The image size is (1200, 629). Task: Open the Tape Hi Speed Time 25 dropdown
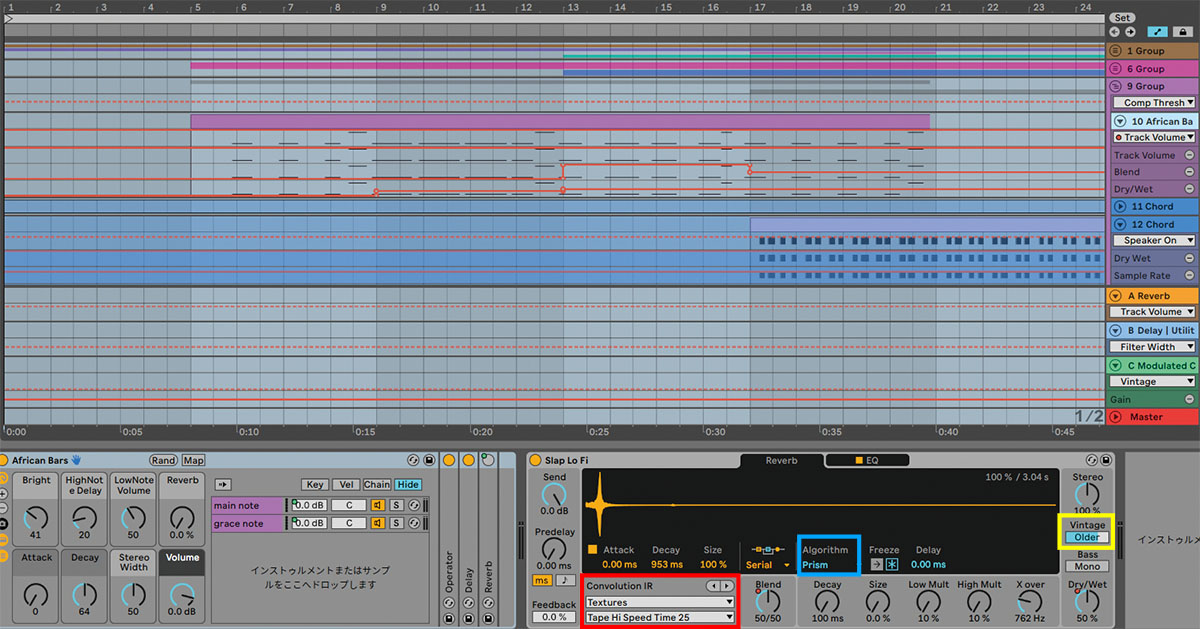659,618
